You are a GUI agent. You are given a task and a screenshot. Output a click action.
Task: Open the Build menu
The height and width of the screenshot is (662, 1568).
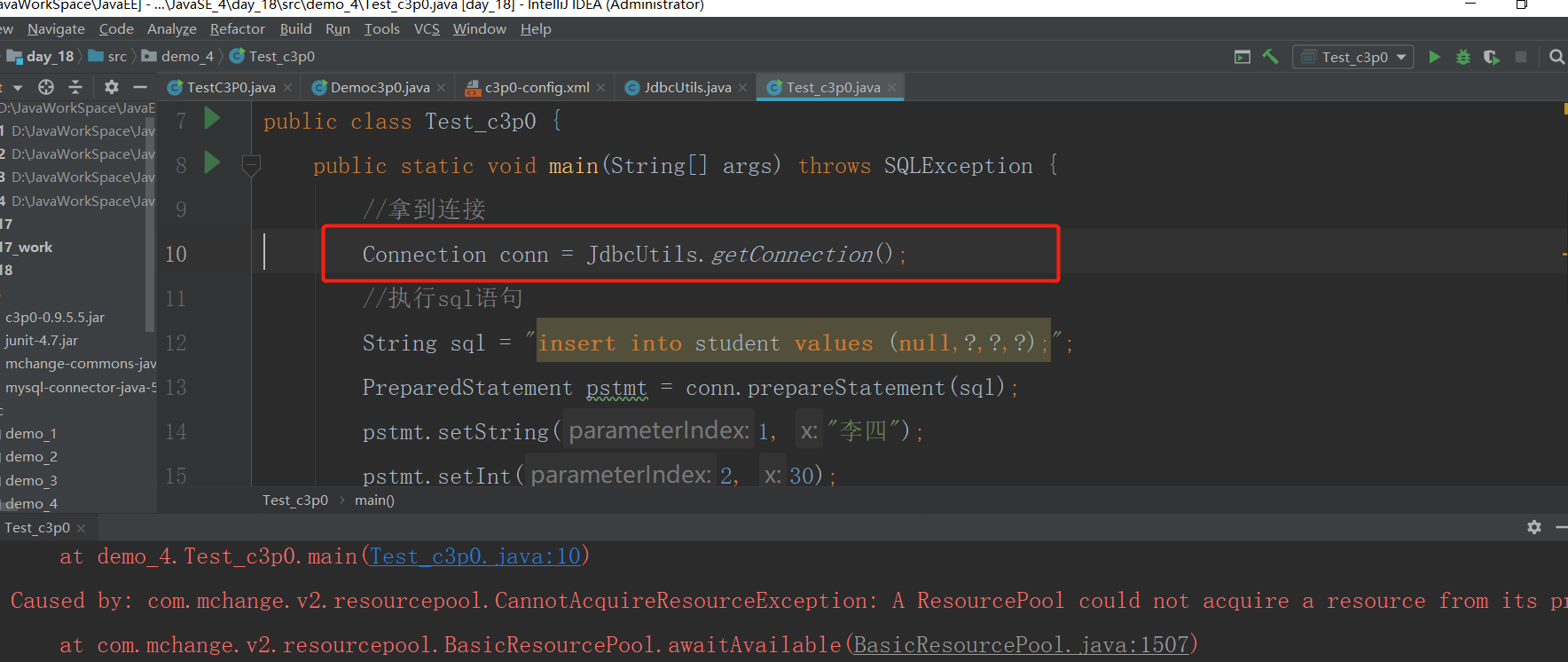(295, 29)
